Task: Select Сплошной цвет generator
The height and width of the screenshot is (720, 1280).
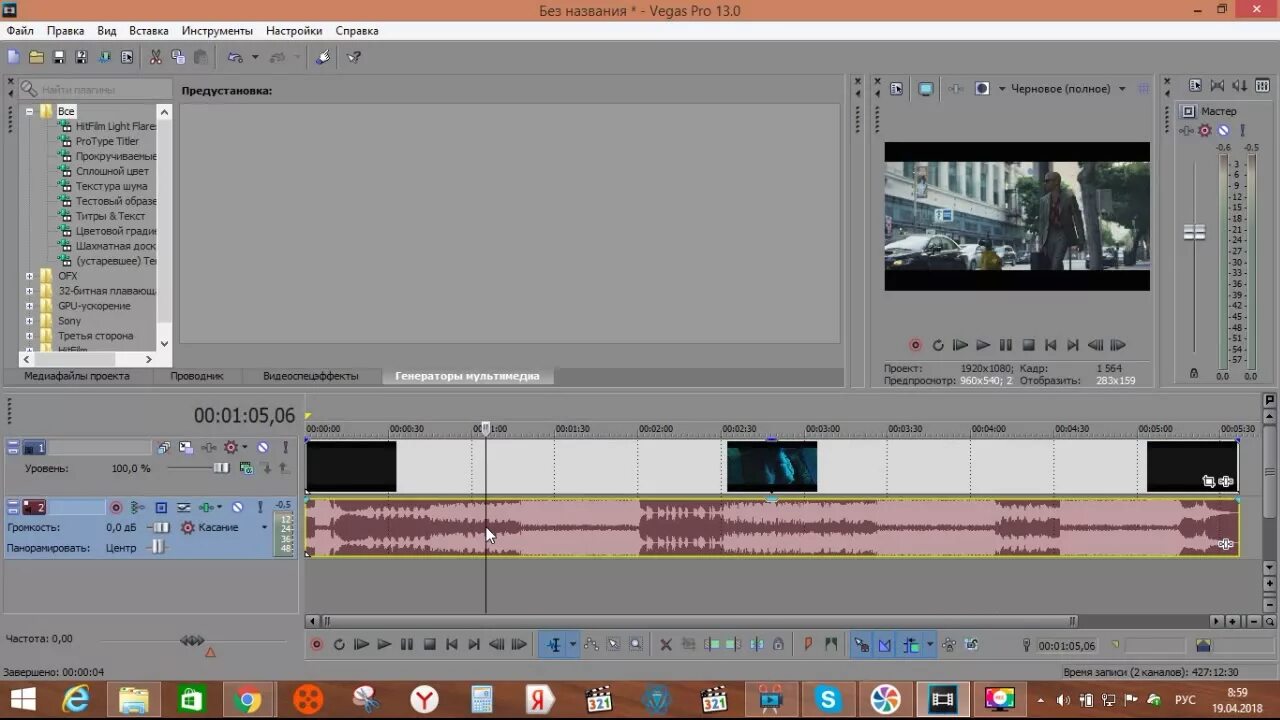Action: (112, 171)
